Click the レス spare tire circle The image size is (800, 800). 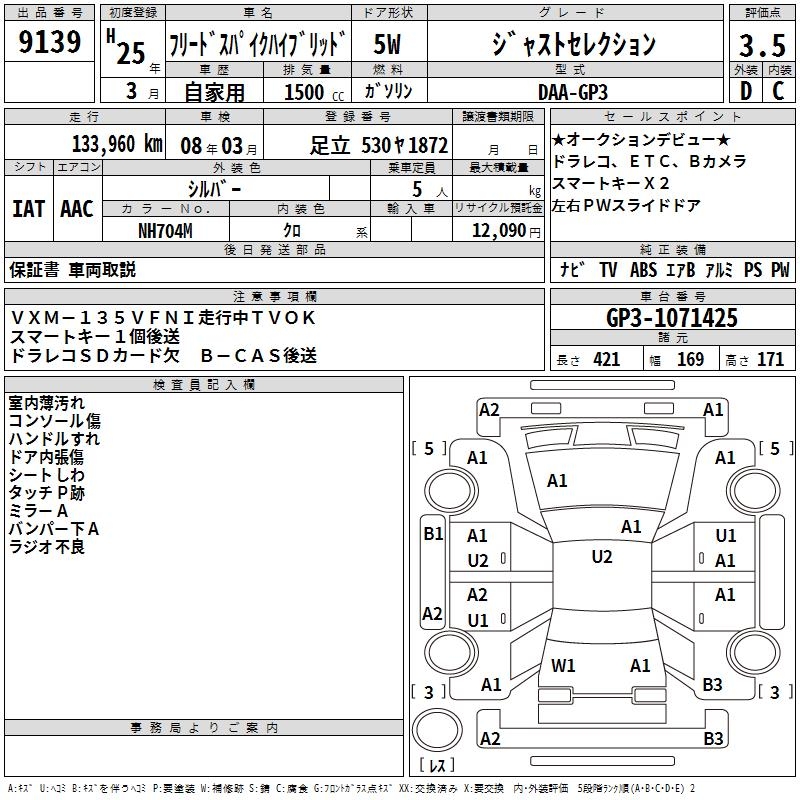tap(437, 730)
